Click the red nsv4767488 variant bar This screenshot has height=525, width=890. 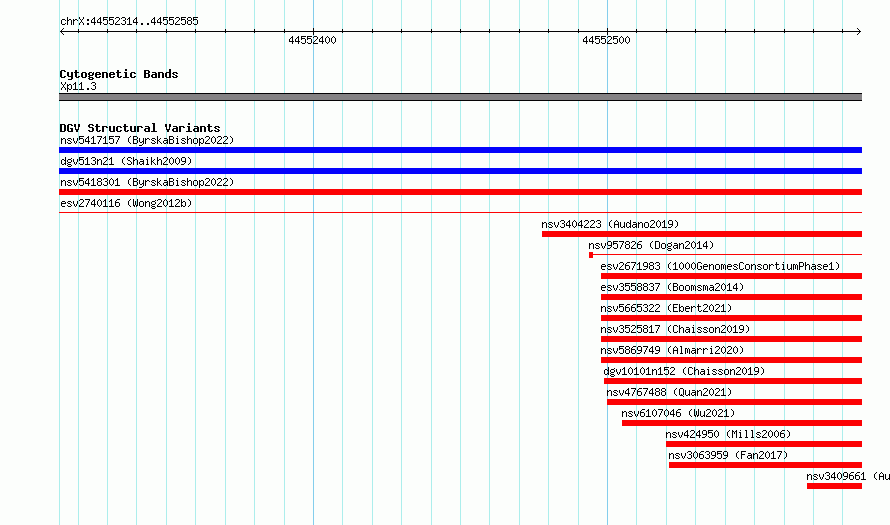pyautogui.click(x=734, y=402)
